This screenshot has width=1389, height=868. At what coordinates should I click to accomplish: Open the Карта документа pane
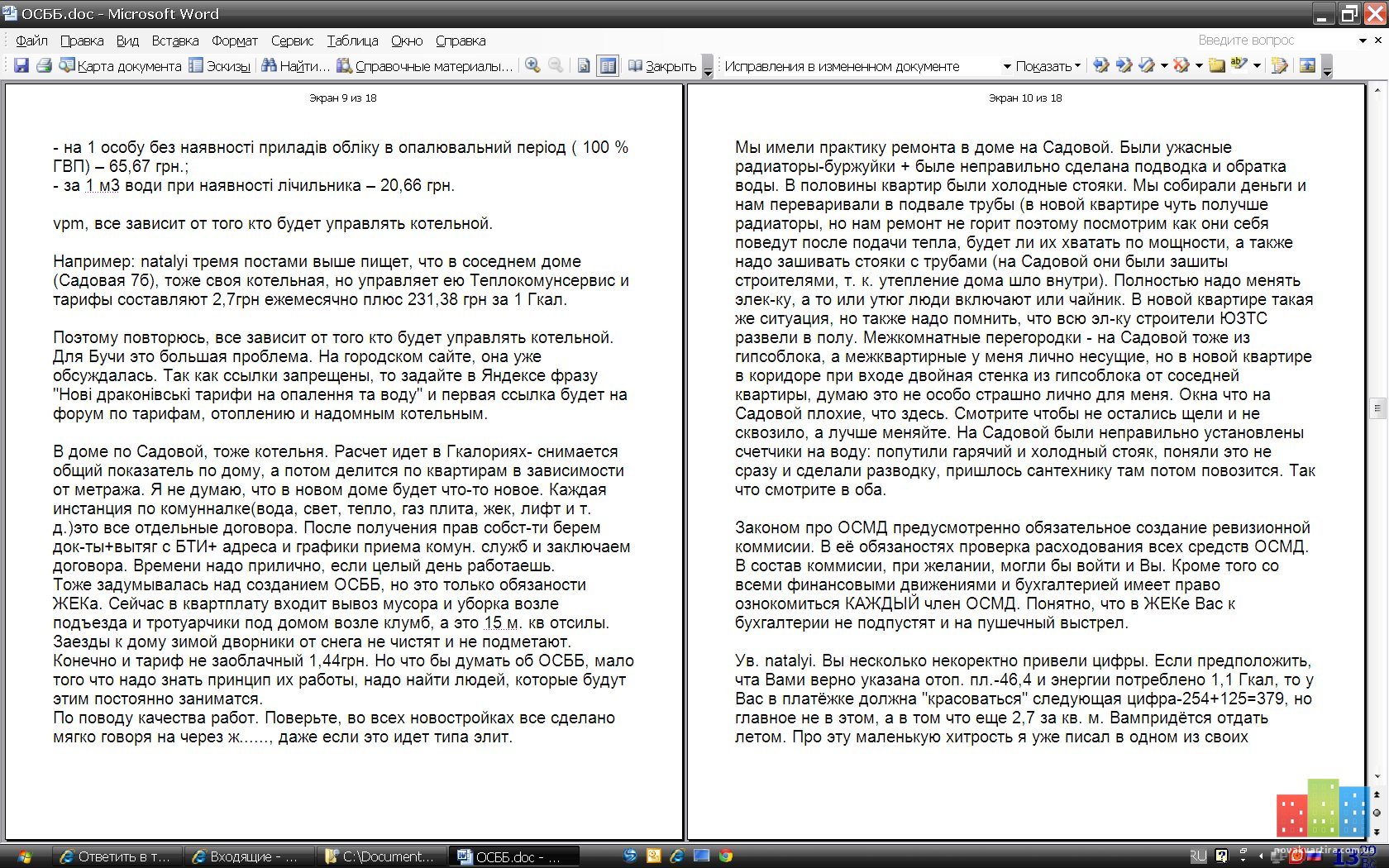click(120, 65)
